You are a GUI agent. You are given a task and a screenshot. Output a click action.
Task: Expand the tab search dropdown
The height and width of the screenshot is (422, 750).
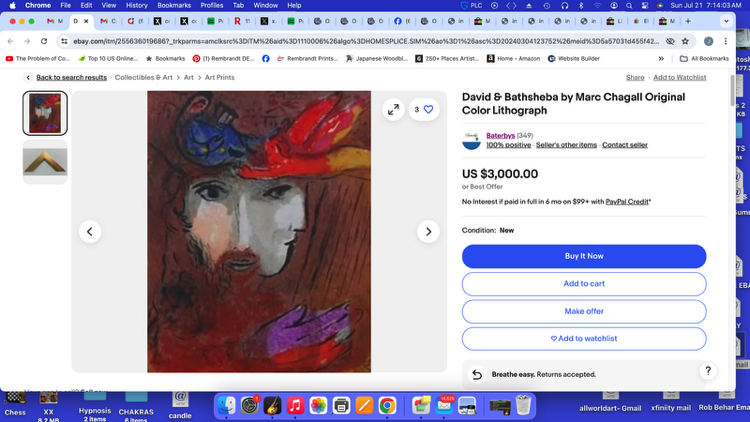(726, 21)
